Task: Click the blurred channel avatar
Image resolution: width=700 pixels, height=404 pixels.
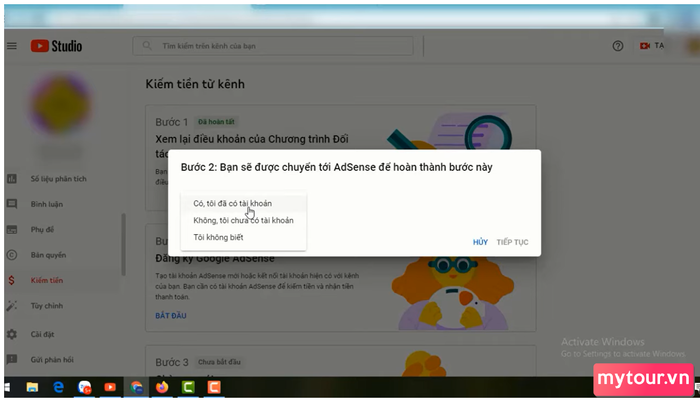Action: pos(61,105)
